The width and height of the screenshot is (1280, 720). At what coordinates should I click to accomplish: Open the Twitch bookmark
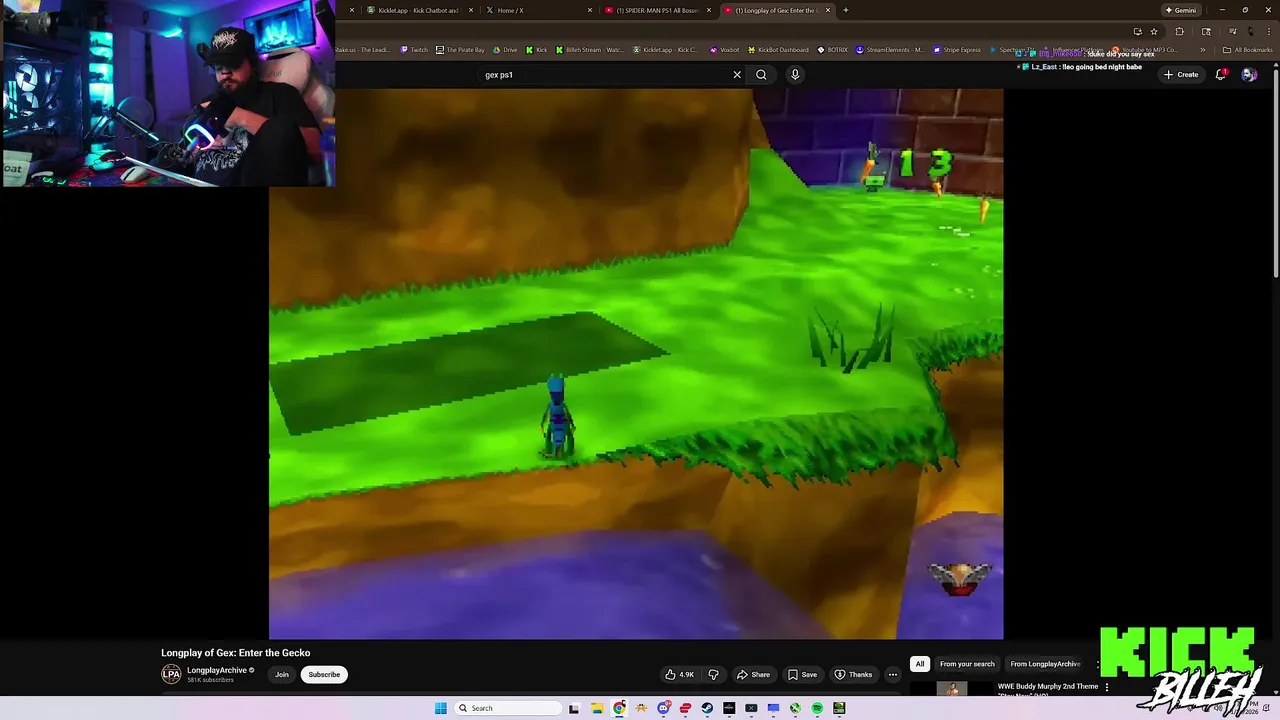click(414, 50)
